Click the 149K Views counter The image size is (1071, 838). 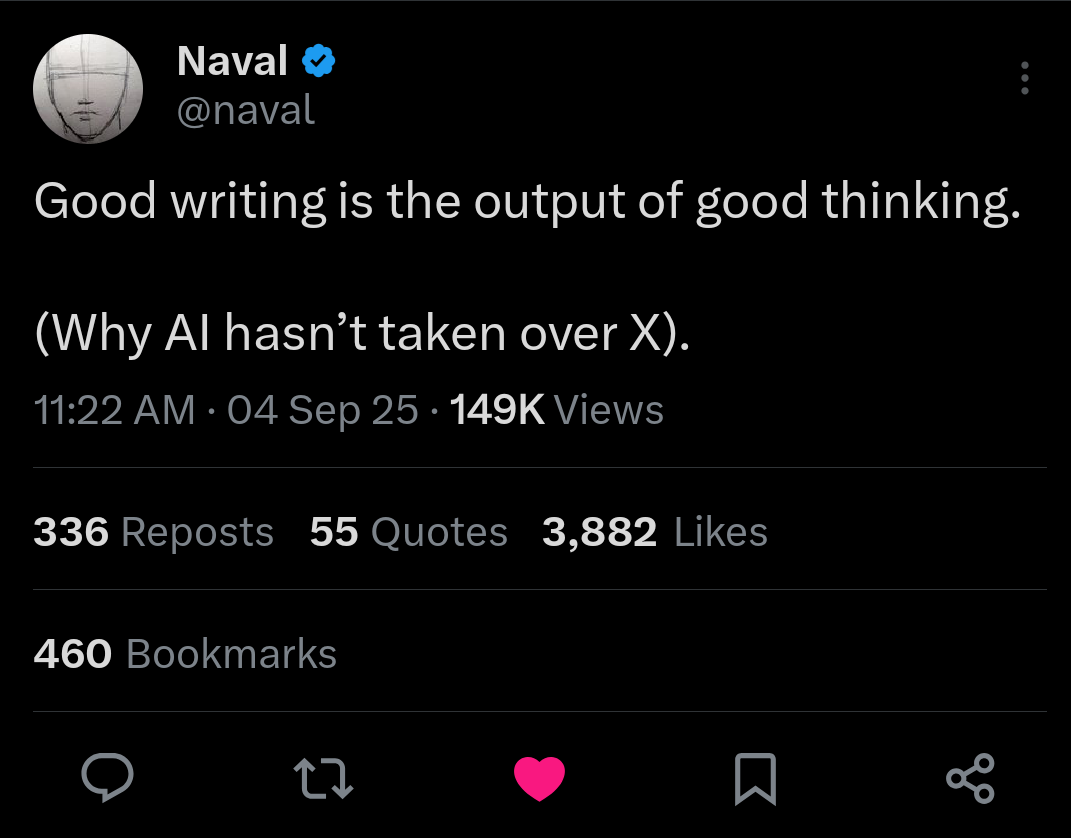557,410
